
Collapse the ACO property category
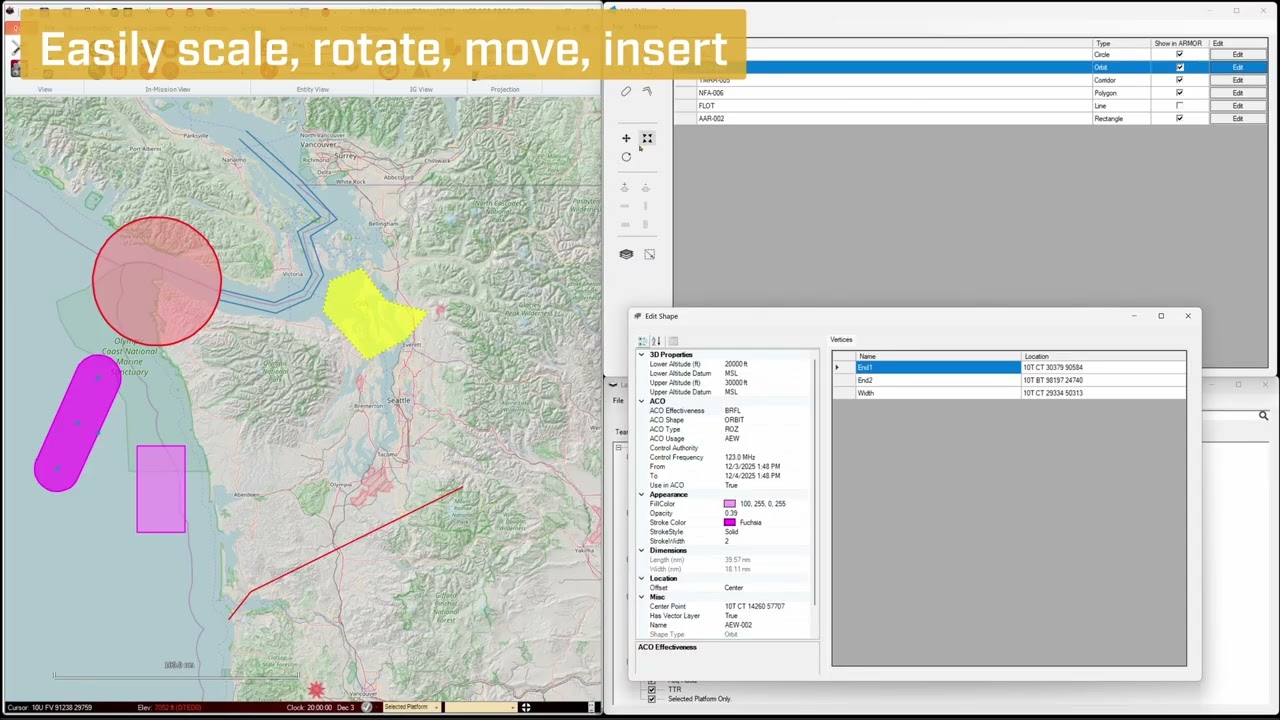click(642, 401)
